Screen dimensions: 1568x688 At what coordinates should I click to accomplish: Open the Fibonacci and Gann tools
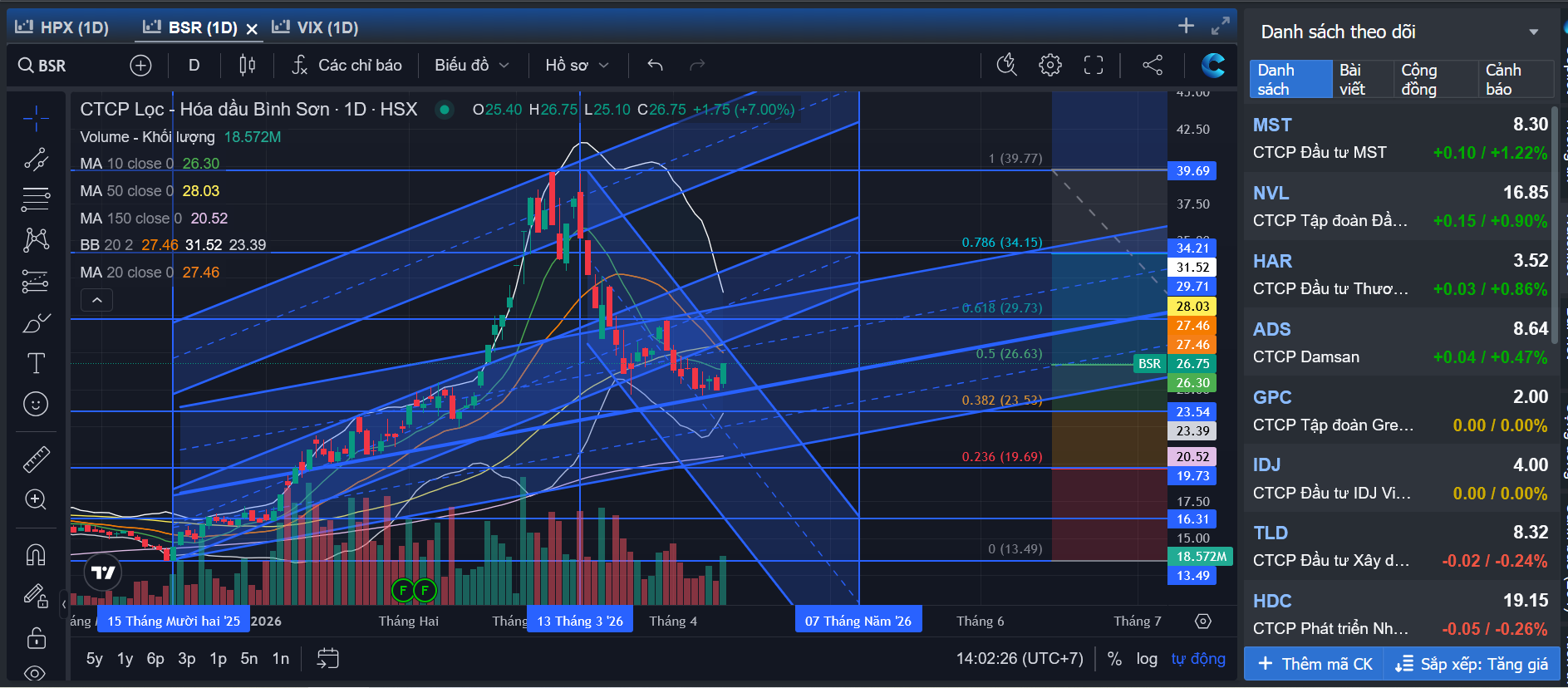(36, 199)
